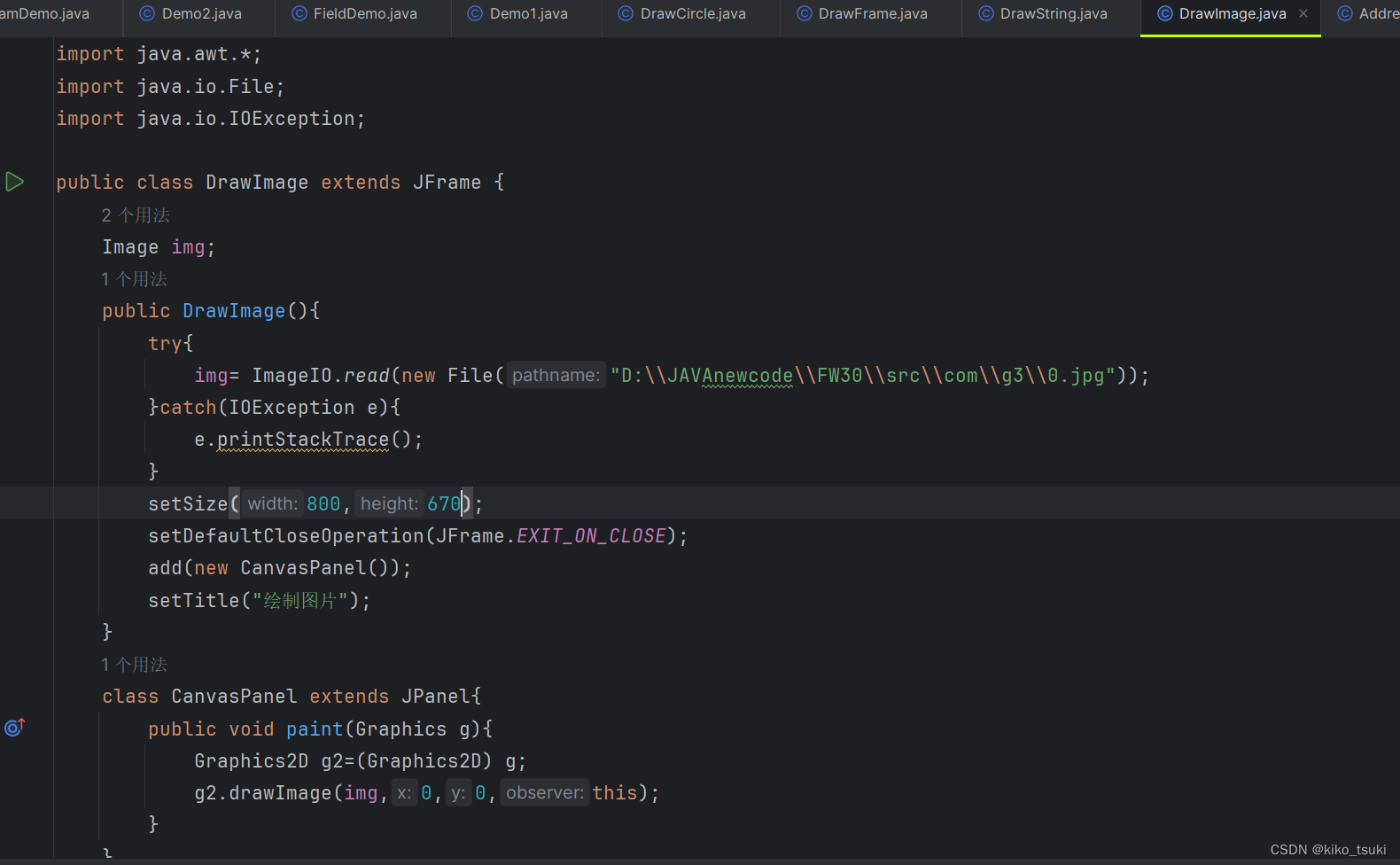
Task: Switch to the Demo2.java tab
Action: coord(191,13)
